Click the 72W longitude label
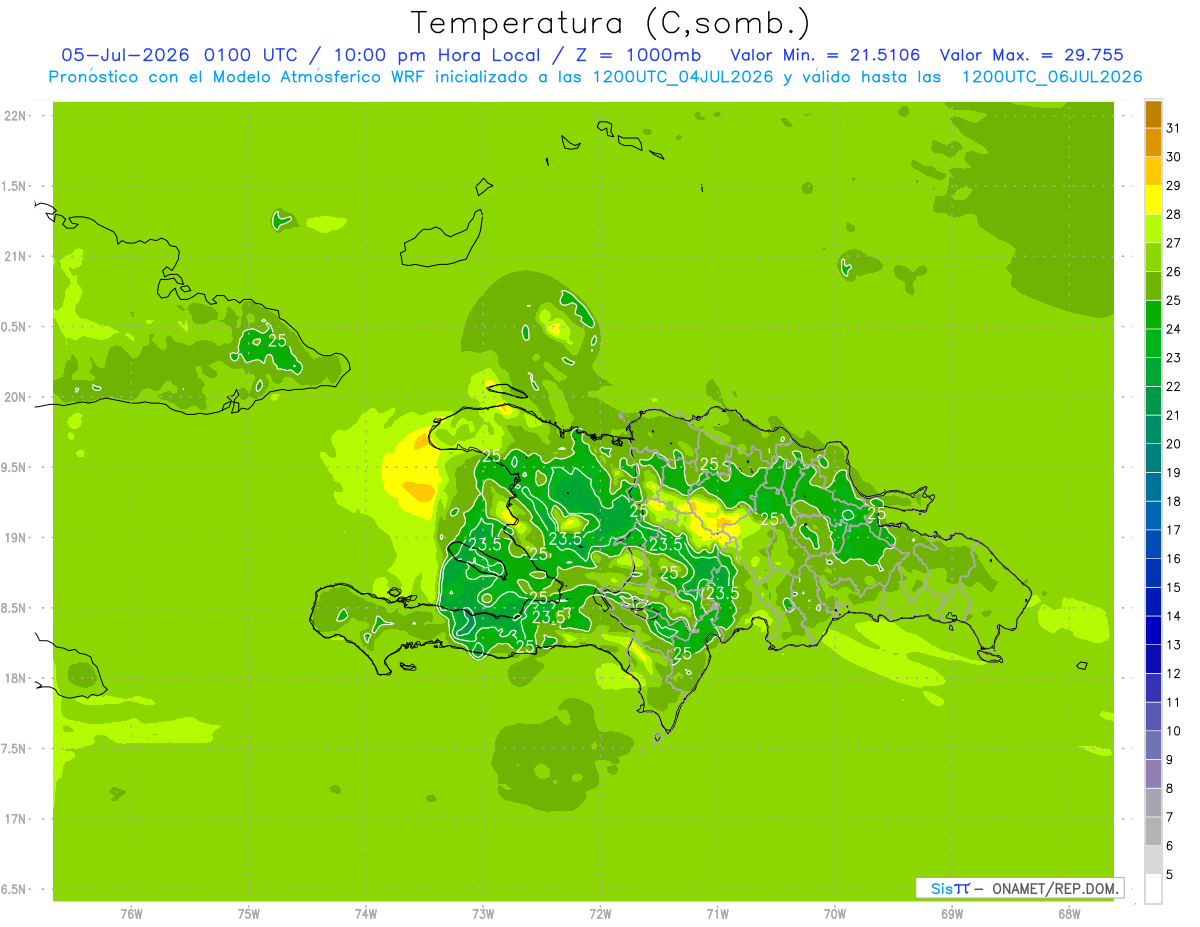Screen dimensions: 1200x927 point(600,914)
